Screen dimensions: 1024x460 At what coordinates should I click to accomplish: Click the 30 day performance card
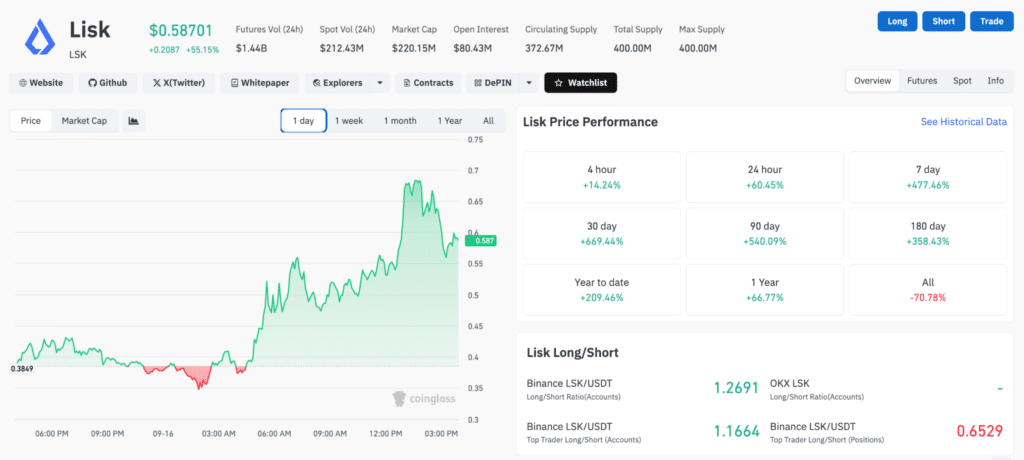[x=602, y=233]
